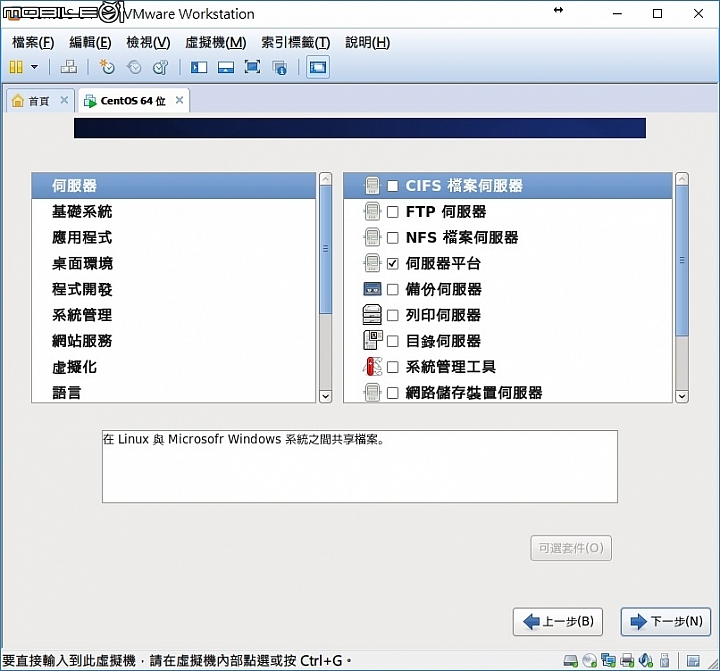The height and width of the screenshot is (671, 720).
Task: Click the pause virtual machine icon
Action: pyautogui.click(x=16, y=67)
